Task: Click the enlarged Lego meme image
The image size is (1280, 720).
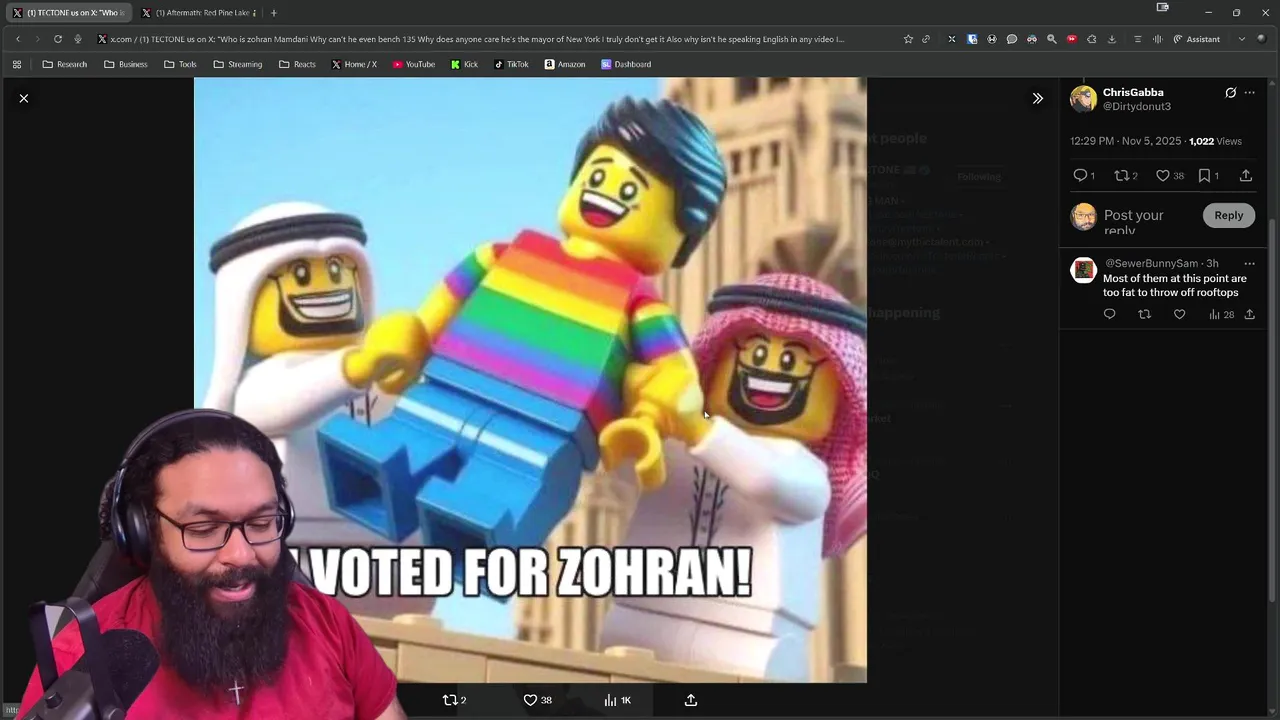Action: click(530, 380)
